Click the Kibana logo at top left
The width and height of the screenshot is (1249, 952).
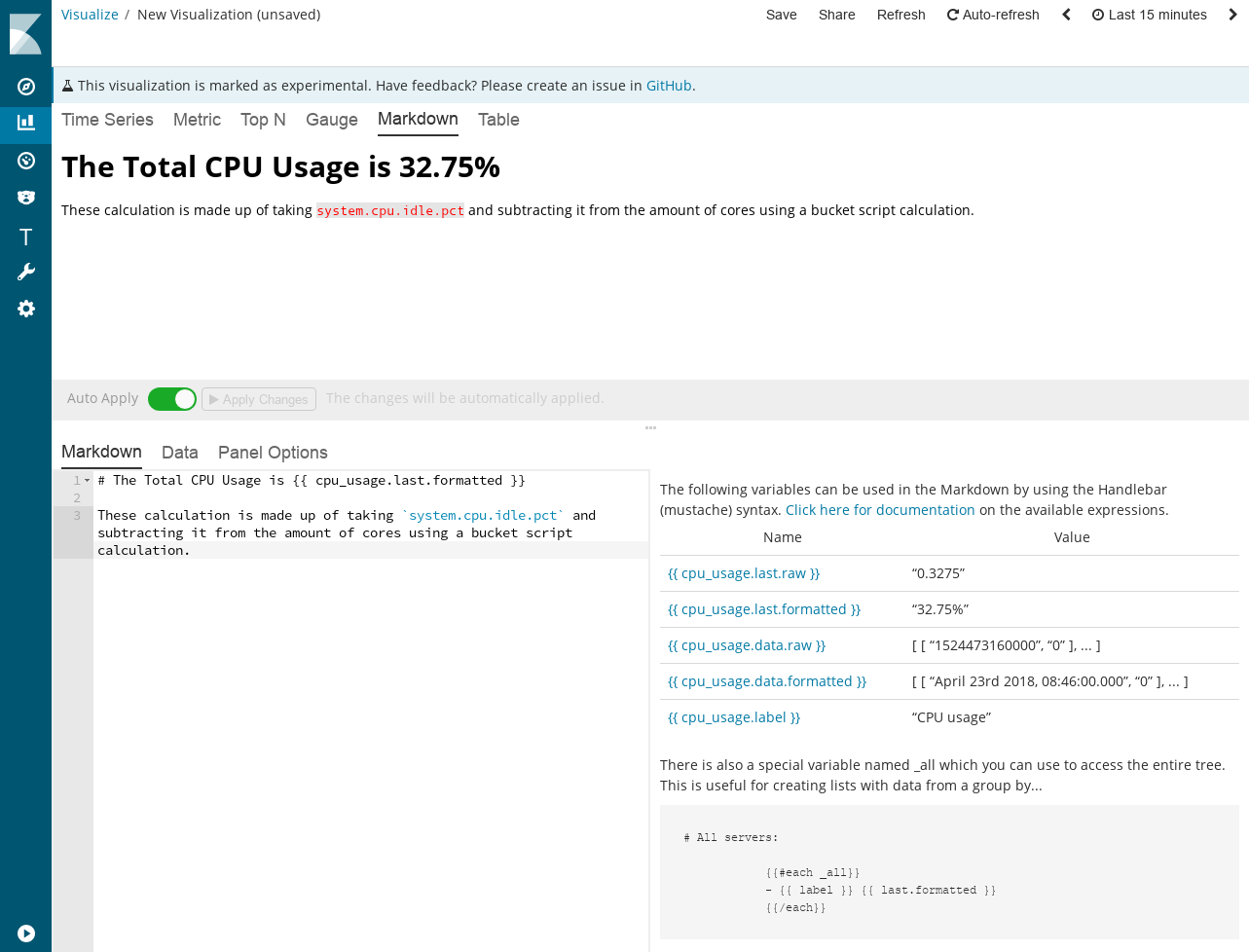coord(24,32)
